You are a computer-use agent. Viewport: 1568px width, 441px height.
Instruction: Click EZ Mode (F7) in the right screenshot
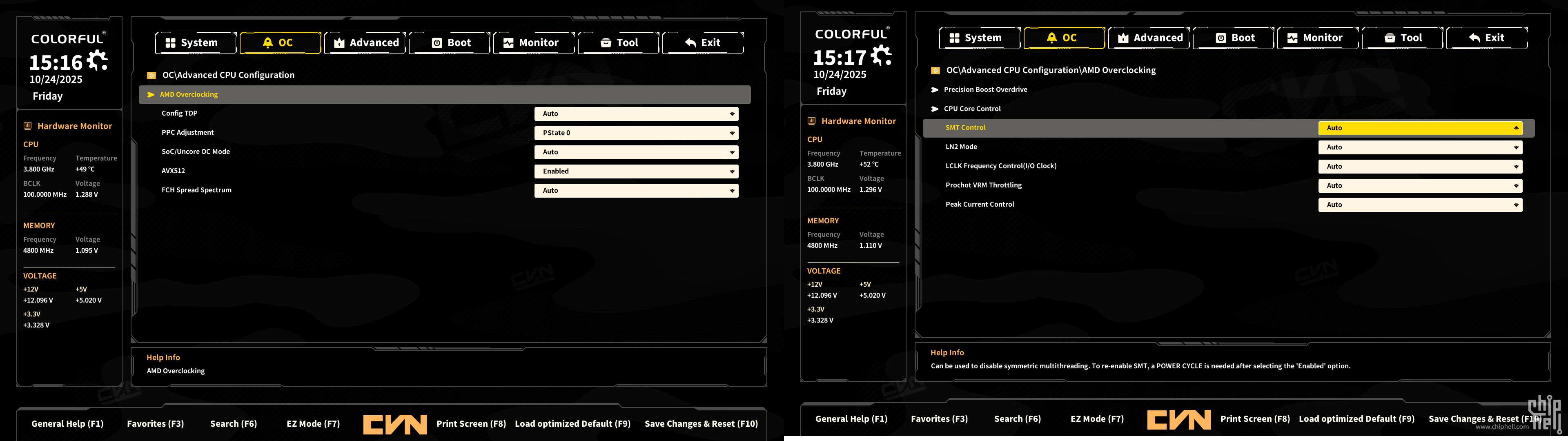click(1097, 419)
